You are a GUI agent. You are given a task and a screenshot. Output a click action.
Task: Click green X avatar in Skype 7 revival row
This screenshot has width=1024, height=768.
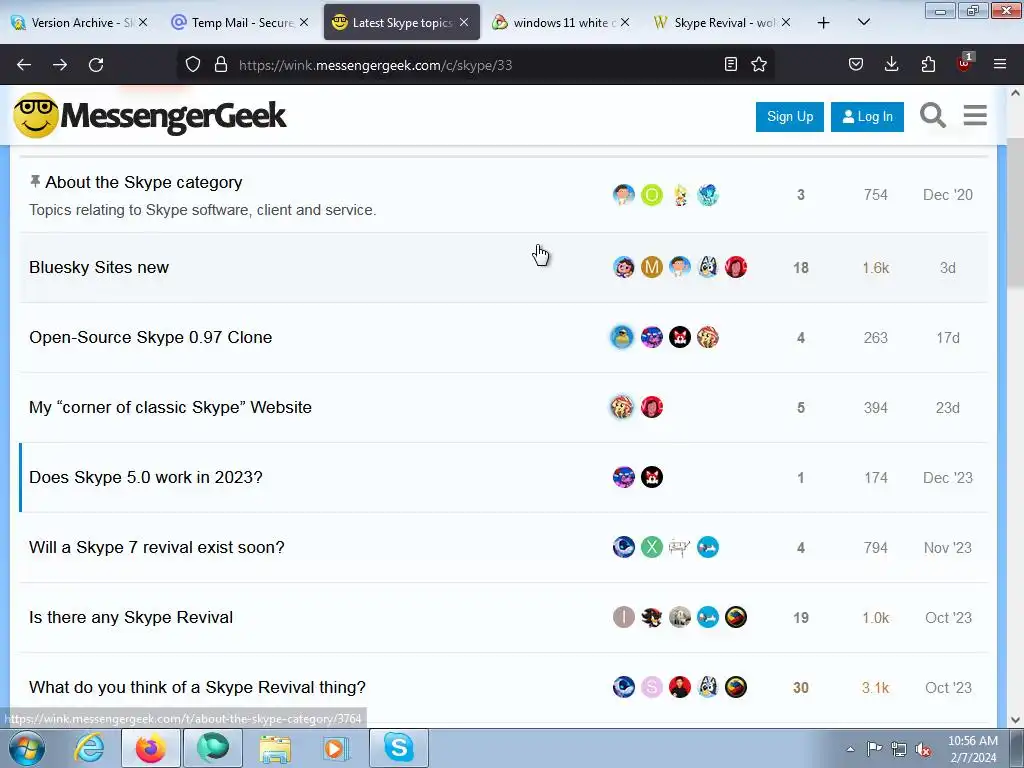(x=652, y=547)
